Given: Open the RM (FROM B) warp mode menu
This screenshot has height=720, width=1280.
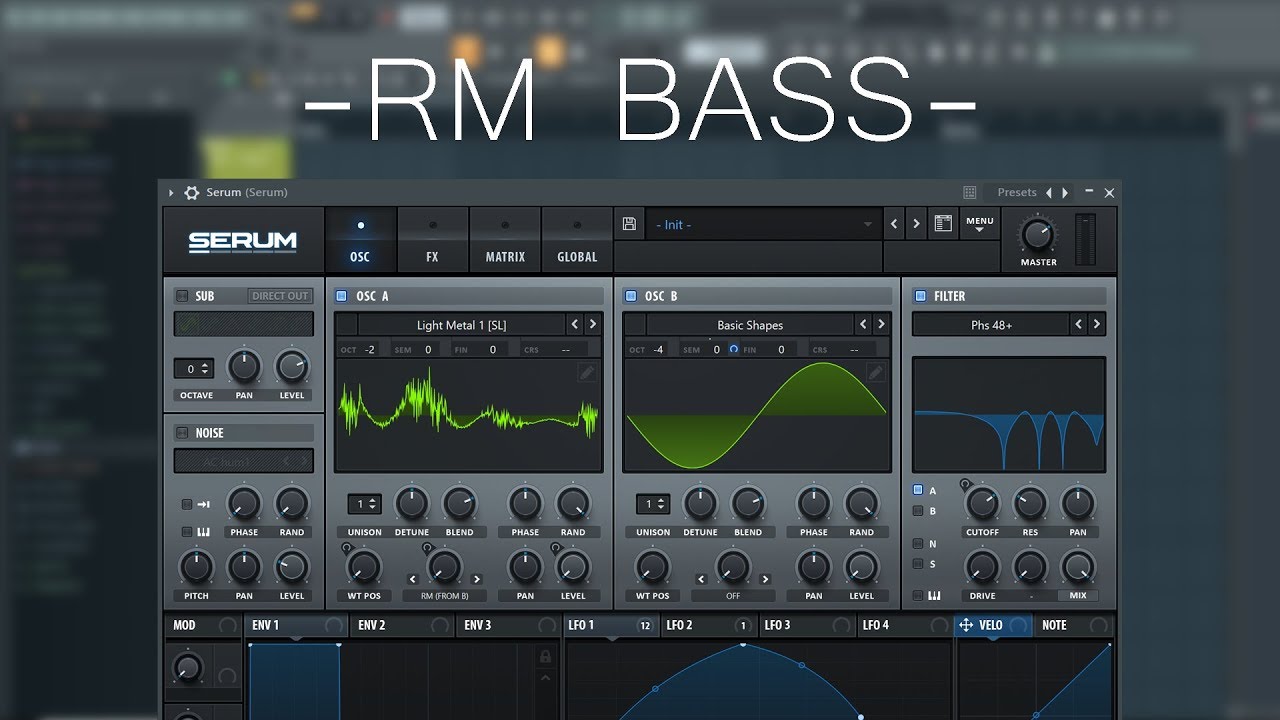Looking at the screenshot, I should pyautogui.click(x=444, y=596).
